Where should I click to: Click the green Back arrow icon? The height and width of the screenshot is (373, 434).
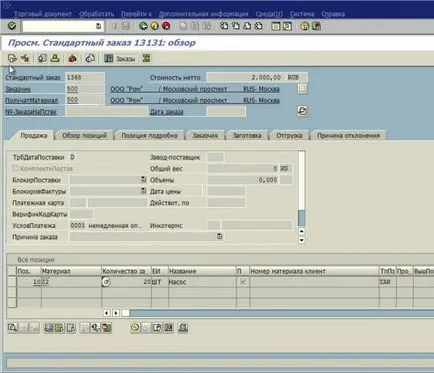point(143,26)
